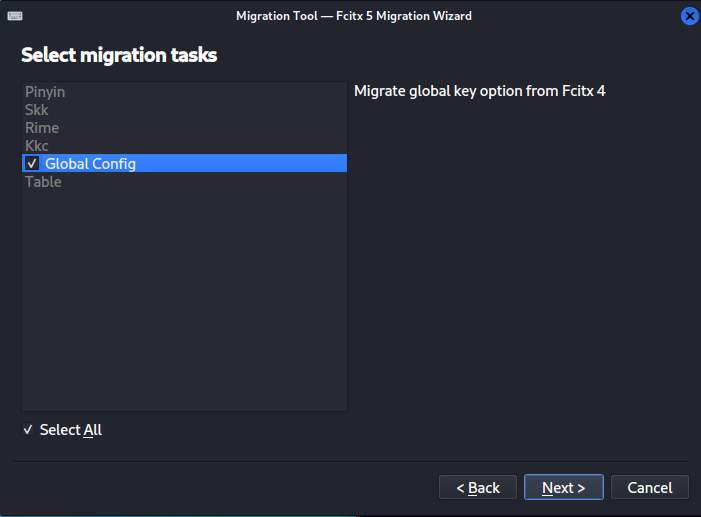Click the Fcitx 4 description text
701x517 pixels.
pos(480,92)
